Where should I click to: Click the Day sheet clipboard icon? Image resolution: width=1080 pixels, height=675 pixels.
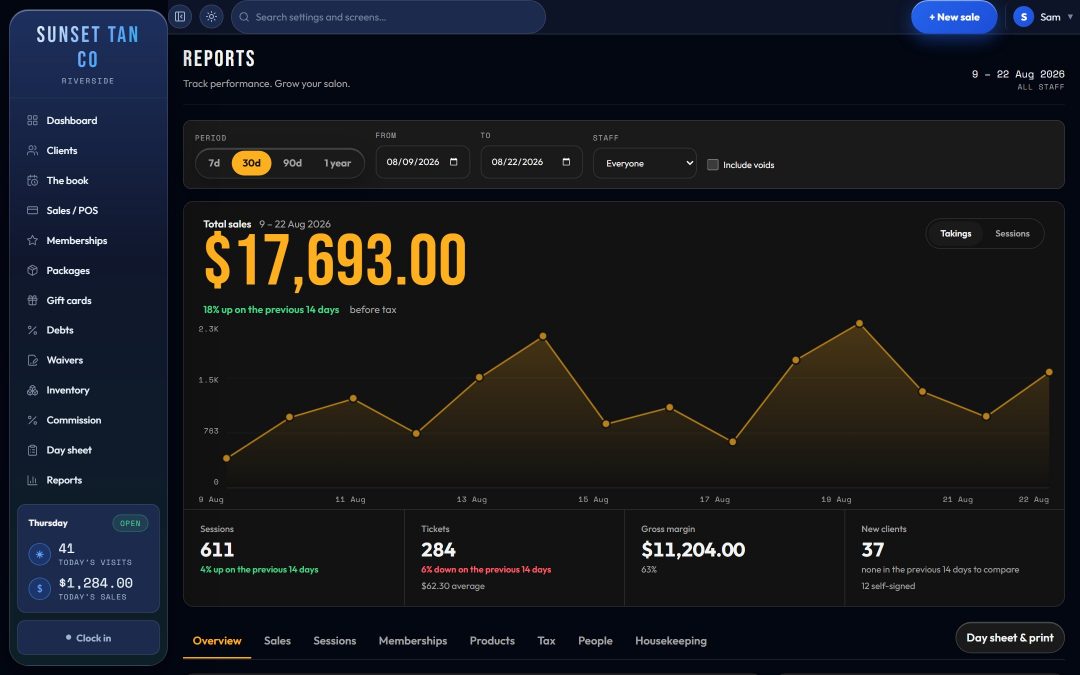[32, 450]
